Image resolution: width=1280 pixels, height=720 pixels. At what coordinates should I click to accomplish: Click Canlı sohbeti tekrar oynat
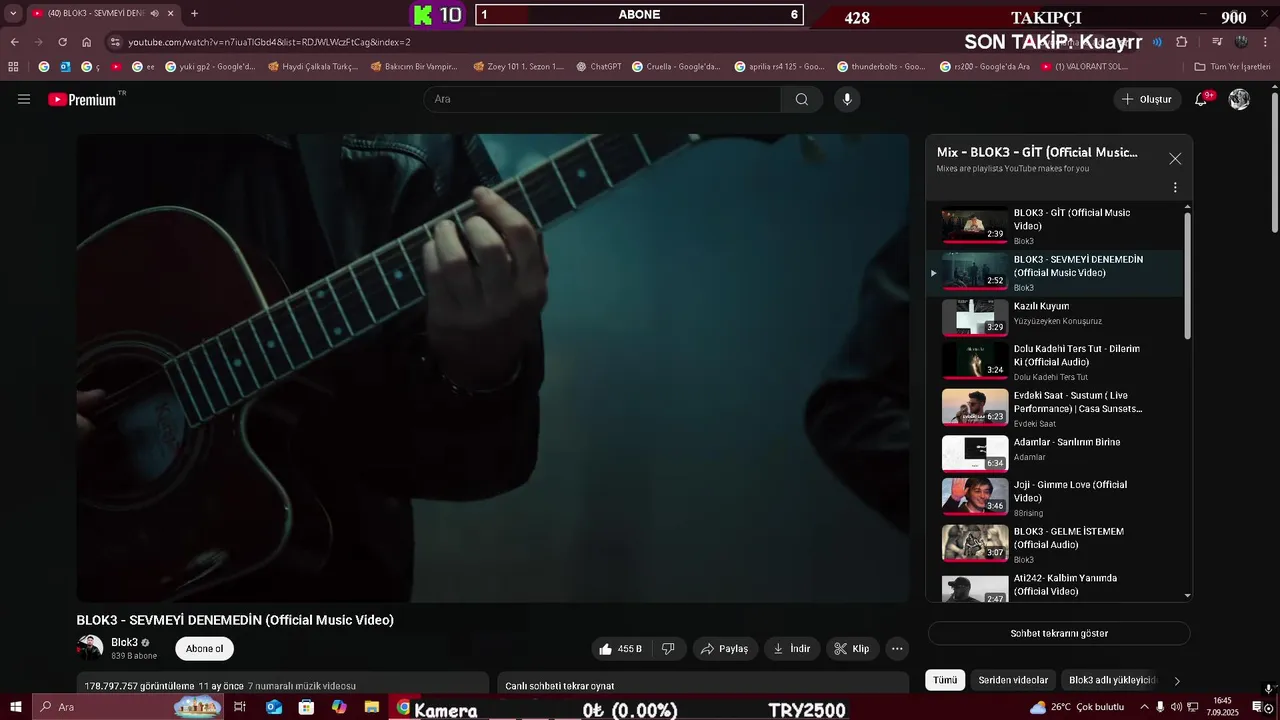coord(560,686)
